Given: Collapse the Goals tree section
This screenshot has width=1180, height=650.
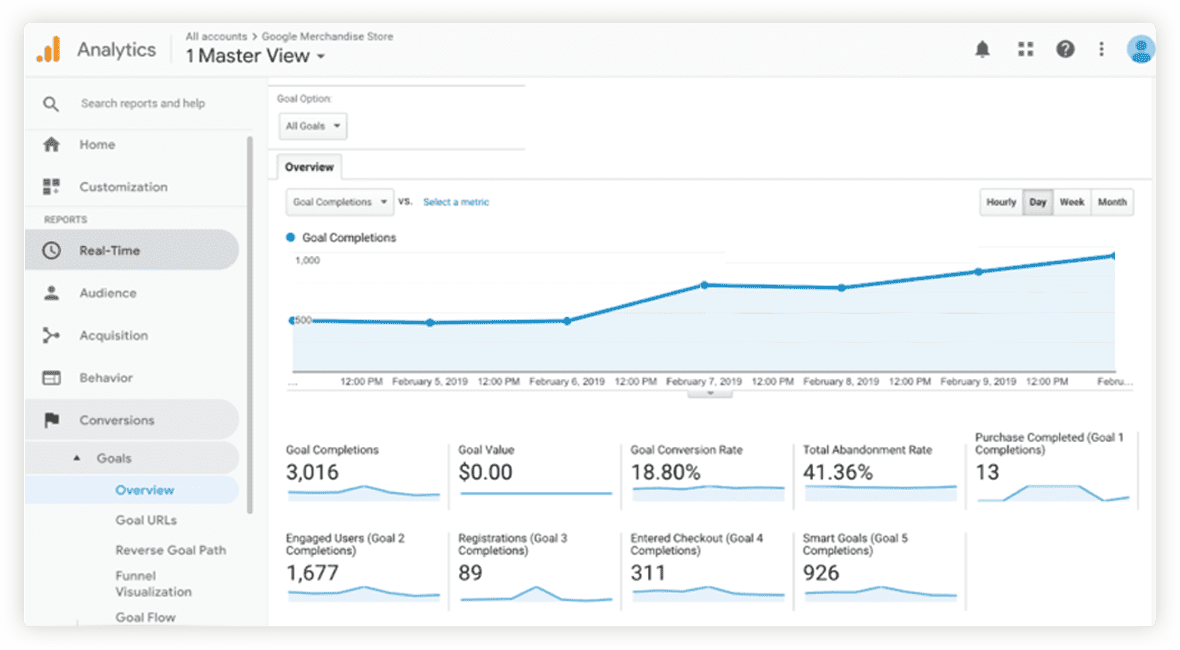Looking at the screenshot, I should (78, 458).
